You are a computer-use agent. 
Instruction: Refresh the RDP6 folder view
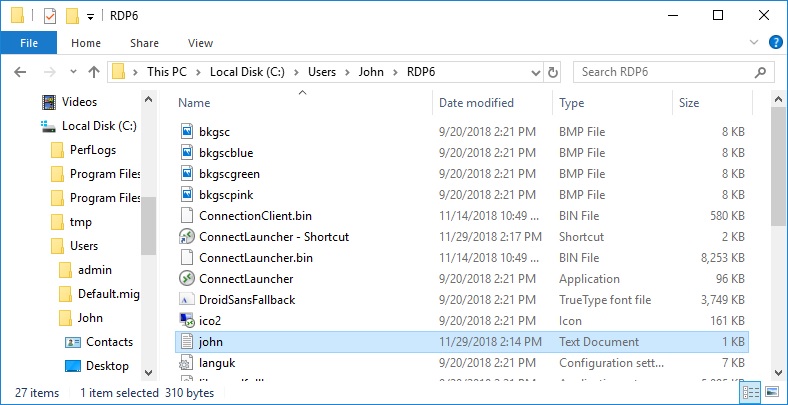[x=553, y=72]
